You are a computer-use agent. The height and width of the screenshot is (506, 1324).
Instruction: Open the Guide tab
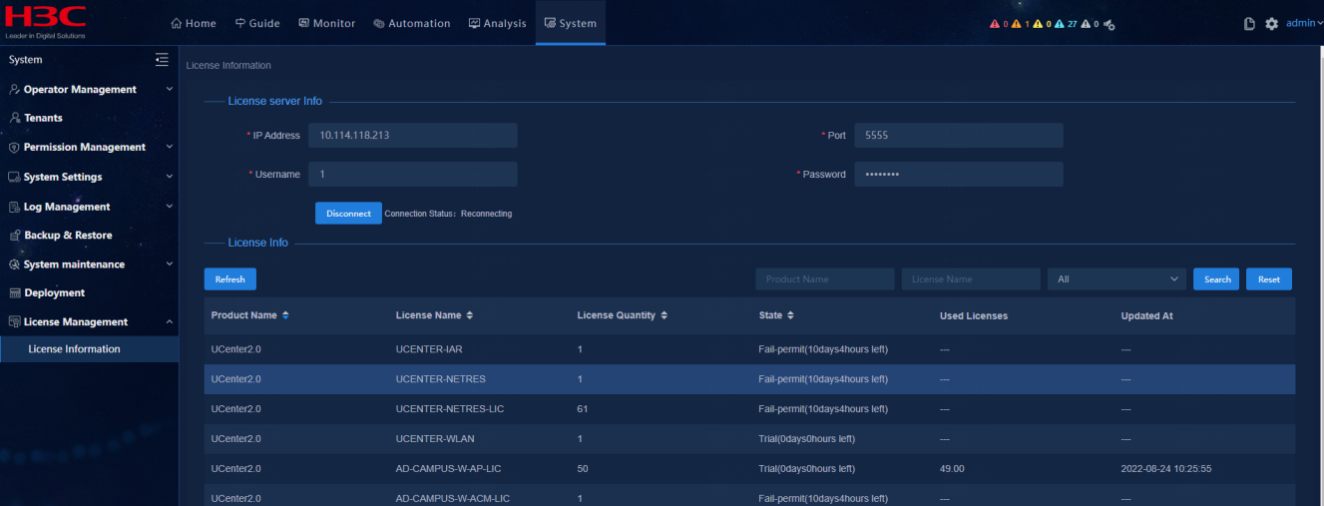tap(257, 23)
